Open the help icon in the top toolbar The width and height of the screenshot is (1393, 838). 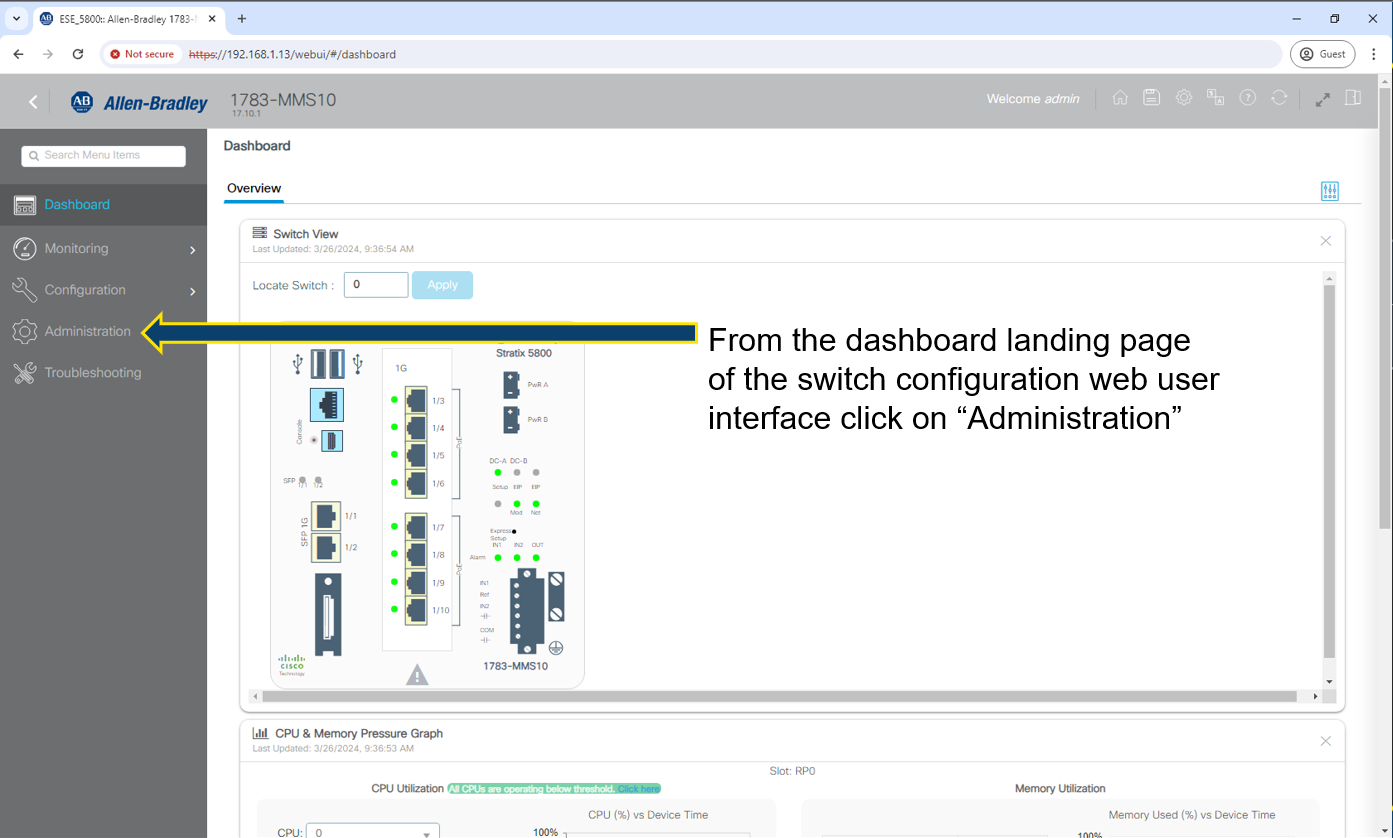coord(1248,98)
